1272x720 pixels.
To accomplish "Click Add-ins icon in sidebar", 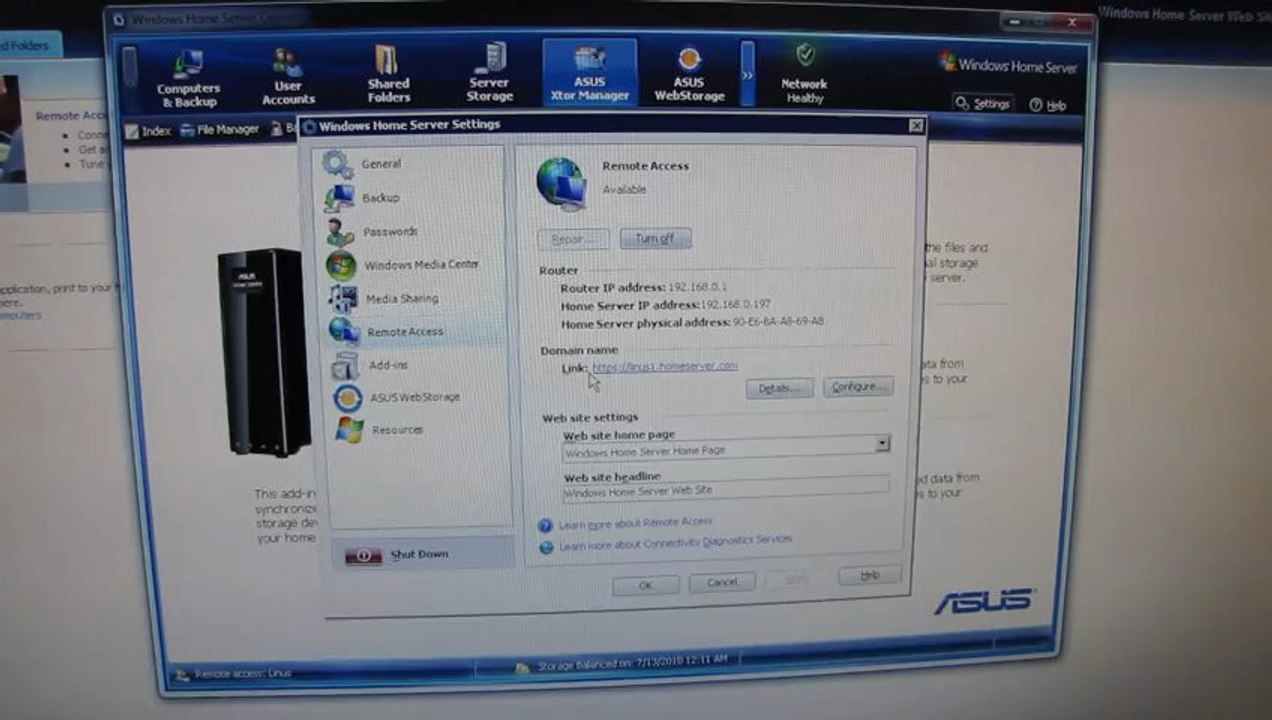I will [345, 365].
